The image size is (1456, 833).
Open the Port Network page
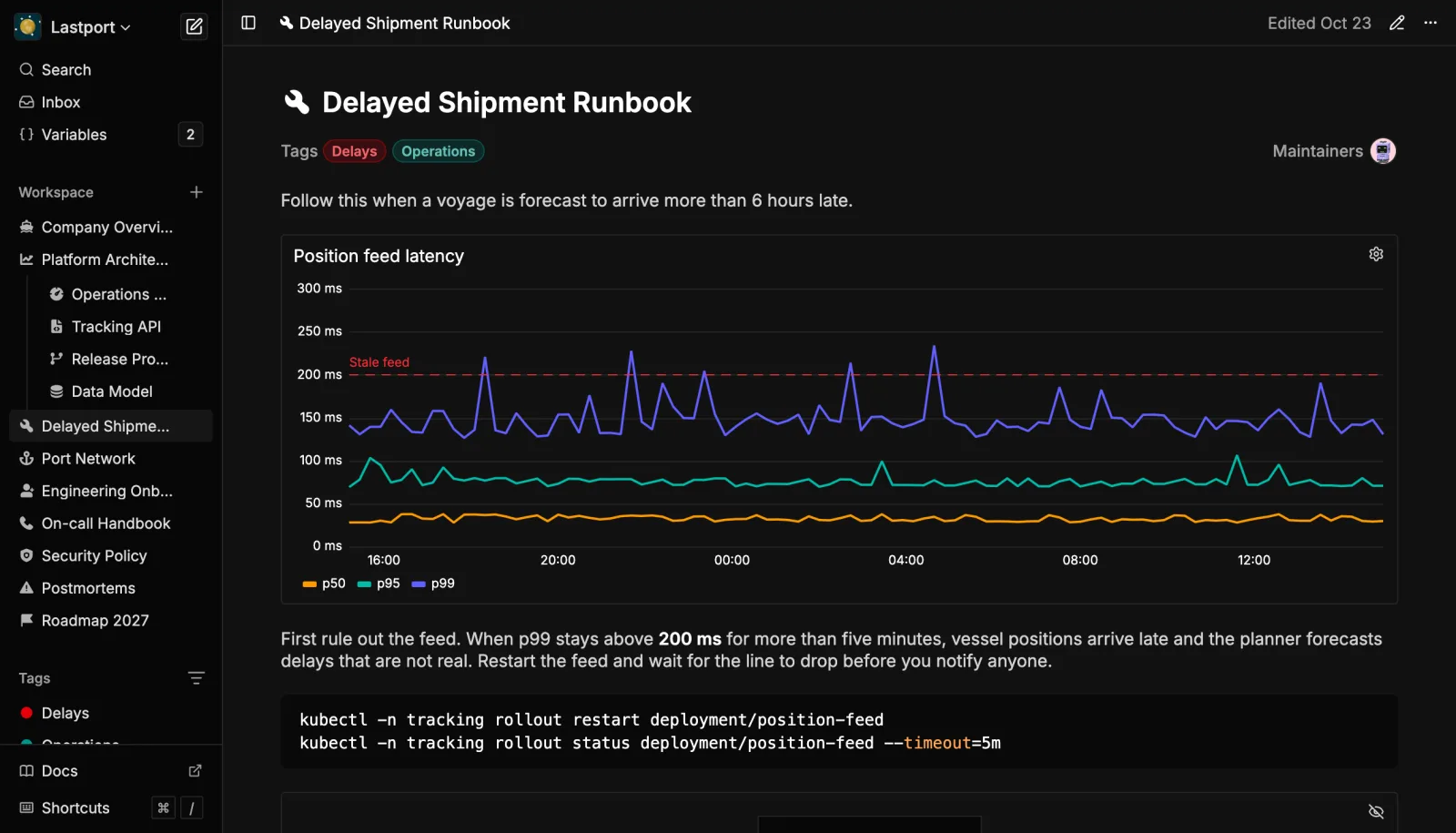point(111,459)
